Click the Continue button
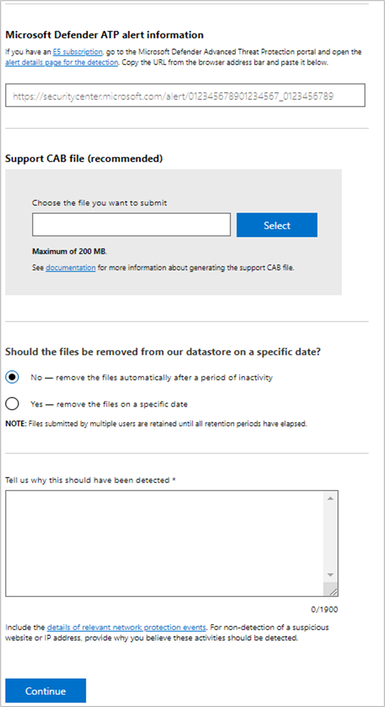Screen dimensions: 385x707 [x=46, y=691]
